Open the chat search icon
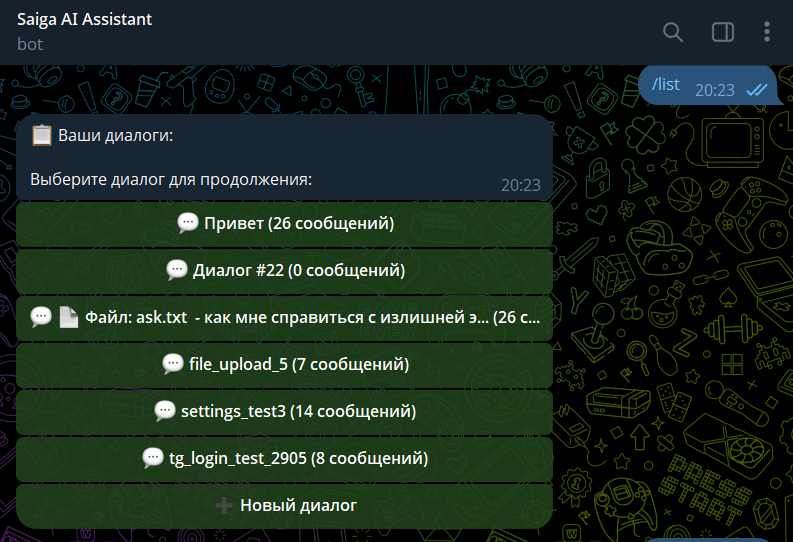 (673, 32)
